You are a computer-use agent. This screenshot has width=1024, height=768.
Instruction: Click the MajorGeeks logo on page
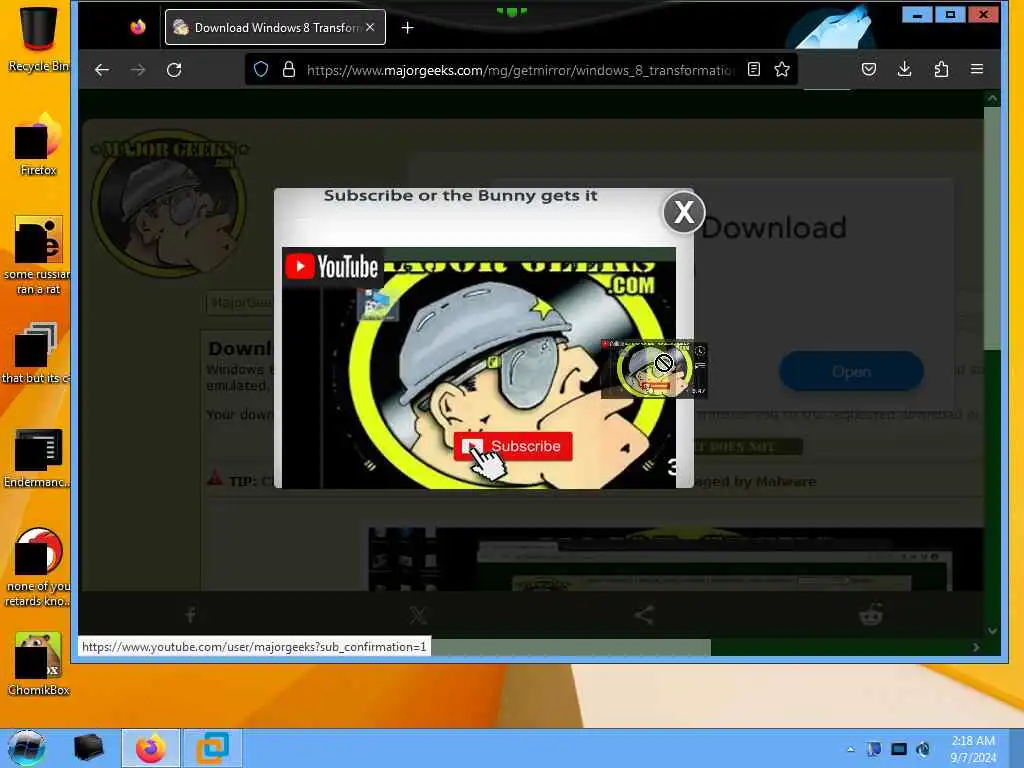(170, 206)
